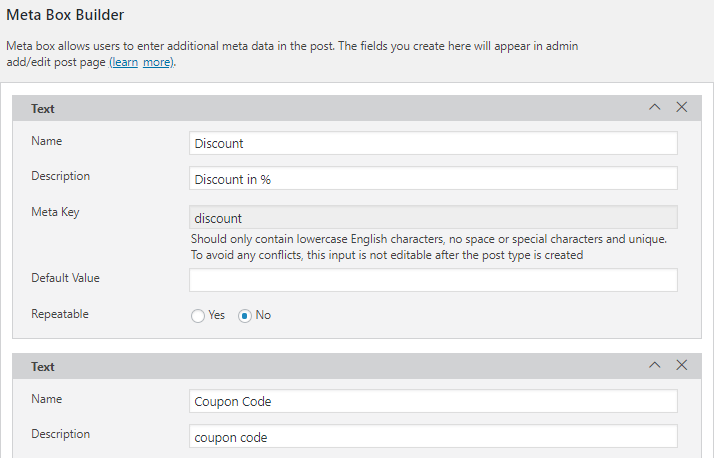Image resolution: width=714 pixels, height=458 pixels.
Task: Edit the Name field containing Coupon Code
Action: 433,401
